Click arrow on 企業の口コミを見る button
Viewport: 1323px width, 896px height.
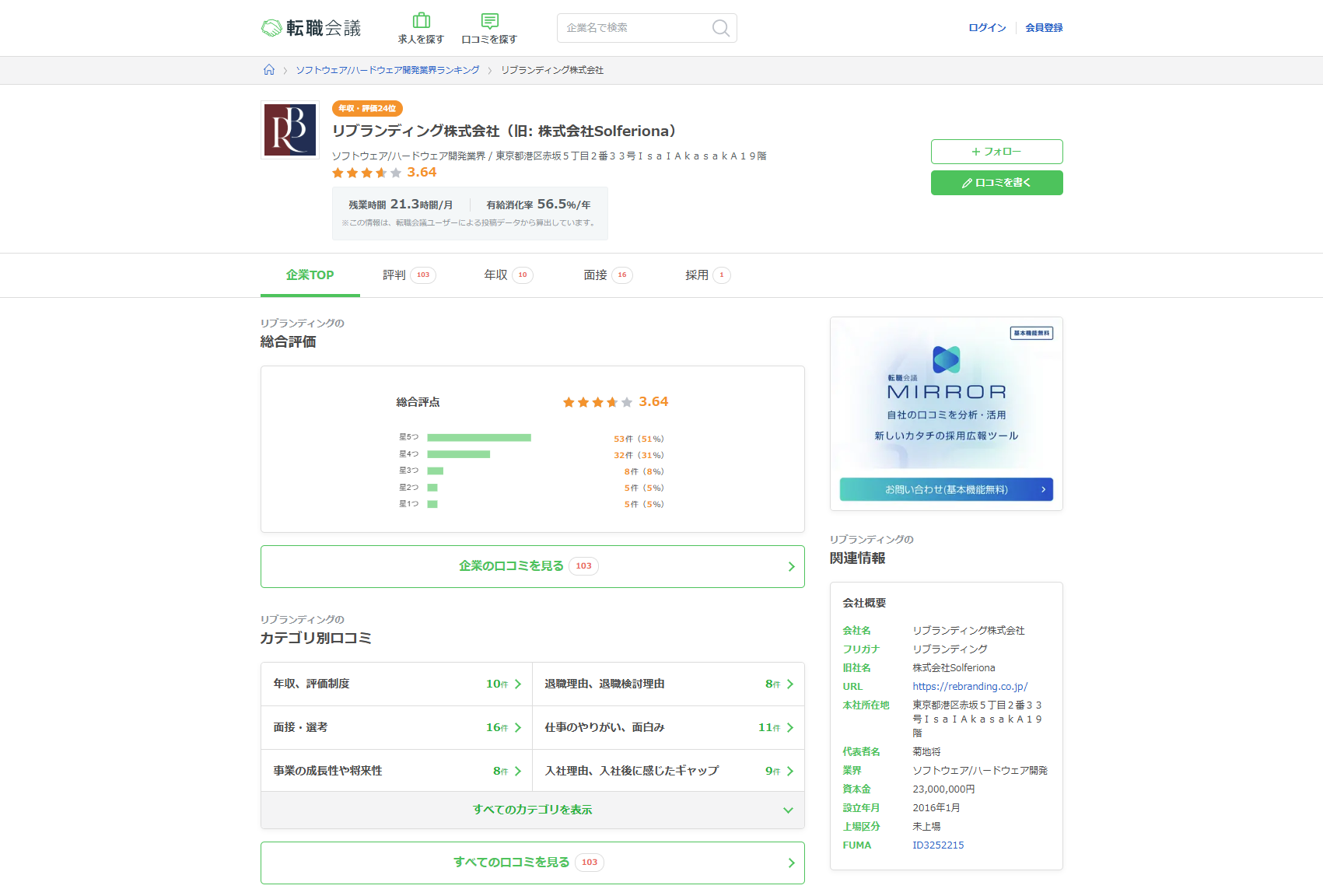(791, 566)
